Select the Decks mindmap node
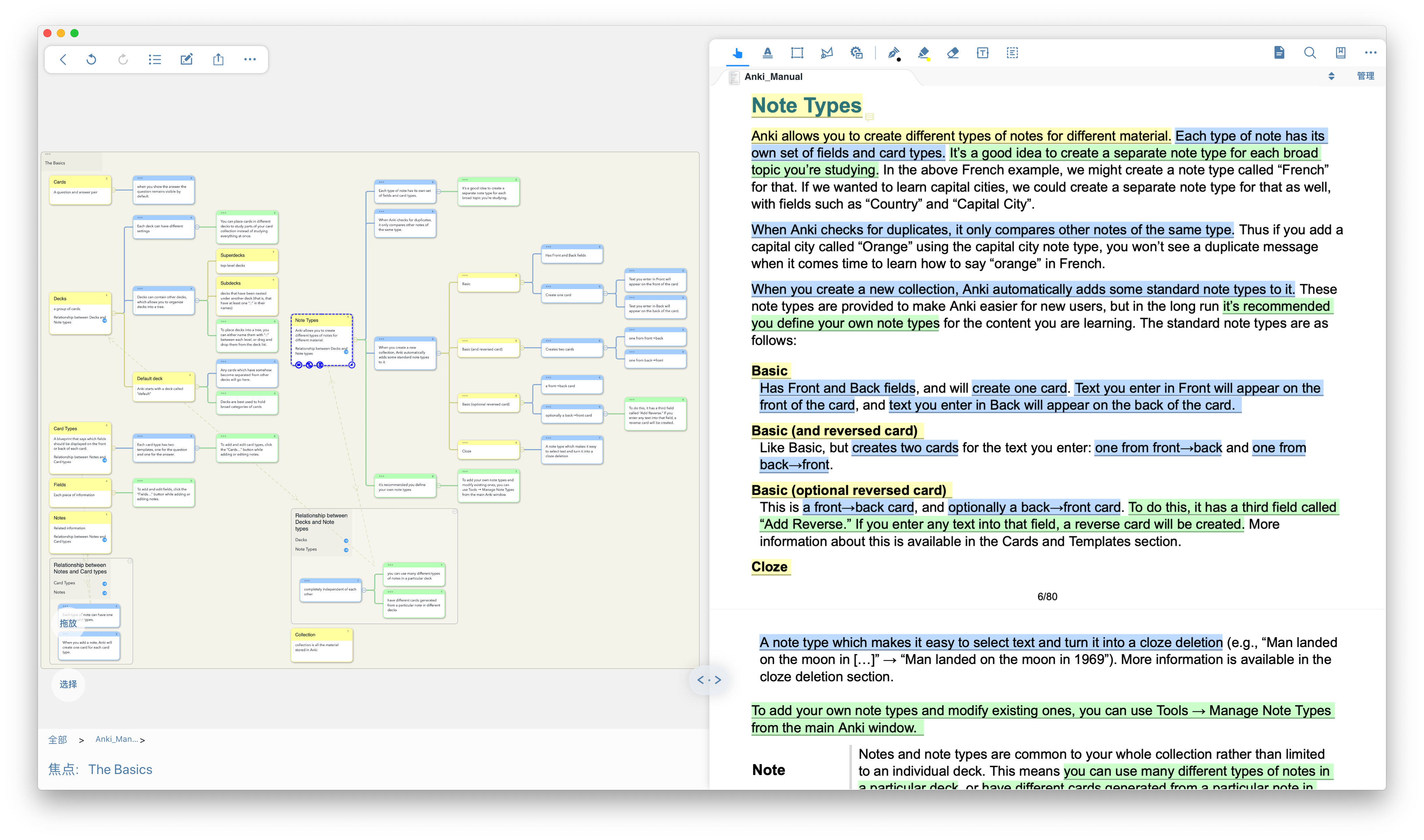This screenshot has width=1424, height=840. 80,312
